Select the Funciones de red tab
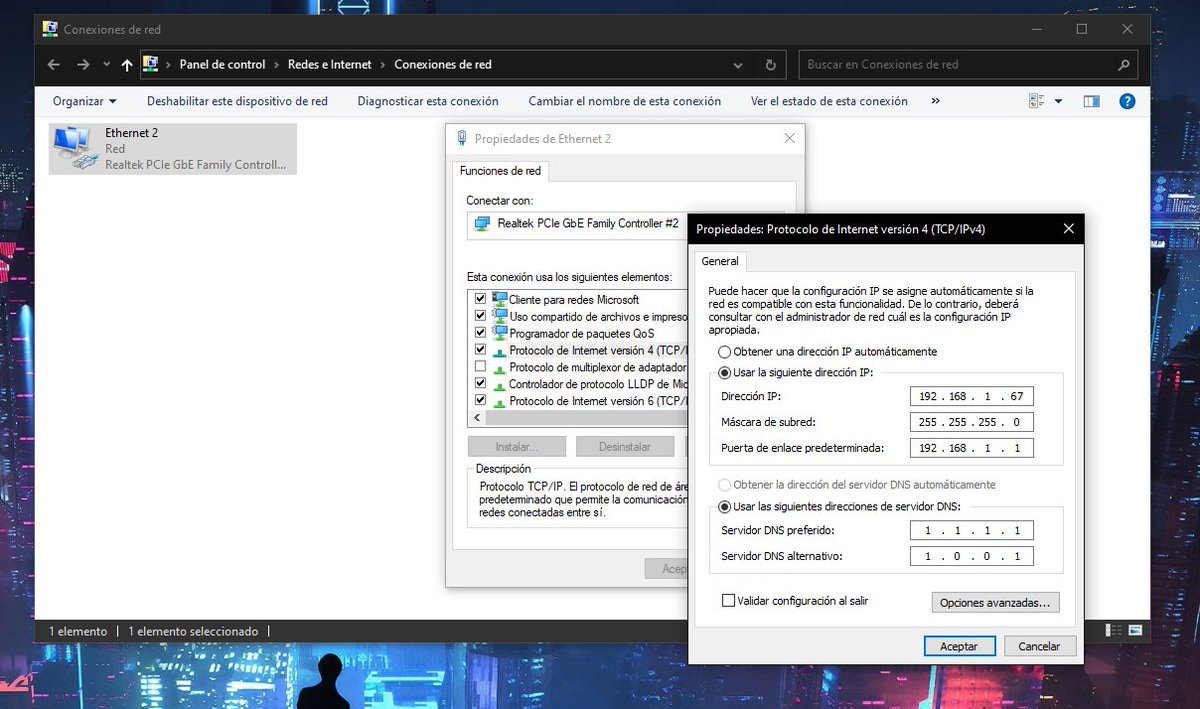 pyautogui.click(x=498, y=171)
